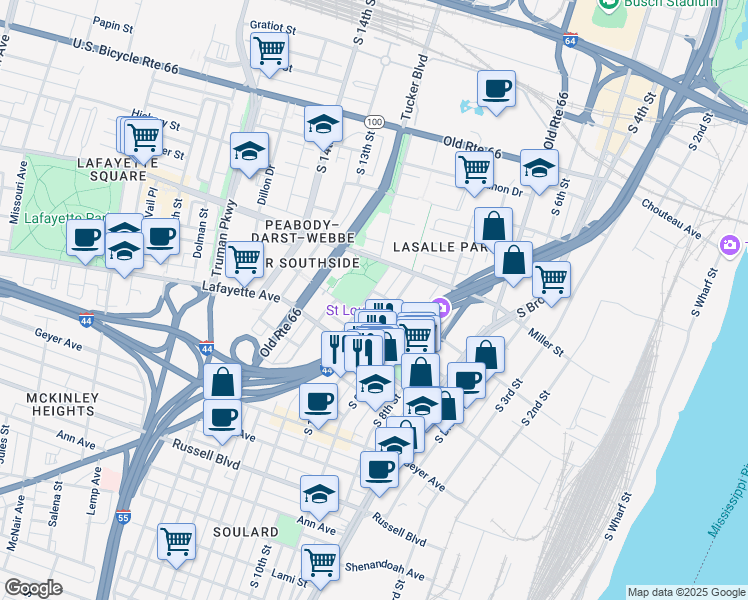Click the Peabody-Darst-Webbe neighborhood label
The width and height of the screenshot is (748, 600).
(302, 231)
